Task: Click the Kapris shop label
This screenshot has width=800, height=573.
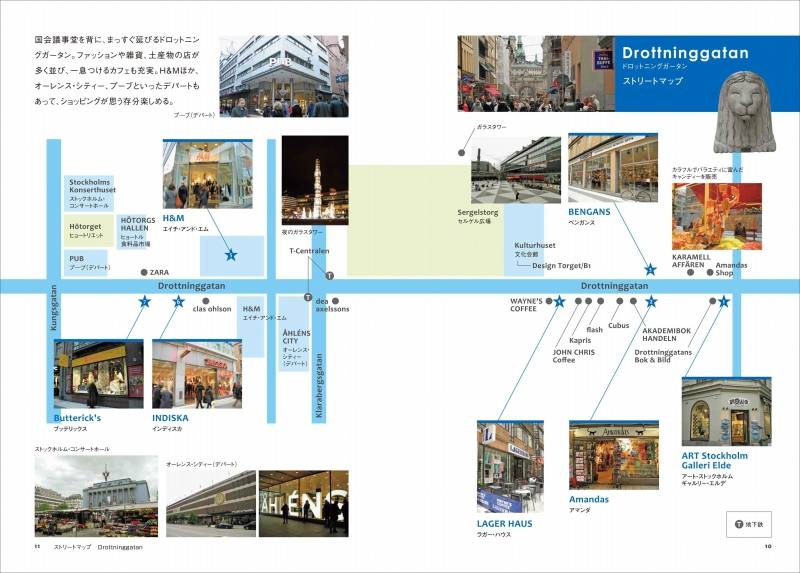Action: (580, 340)
